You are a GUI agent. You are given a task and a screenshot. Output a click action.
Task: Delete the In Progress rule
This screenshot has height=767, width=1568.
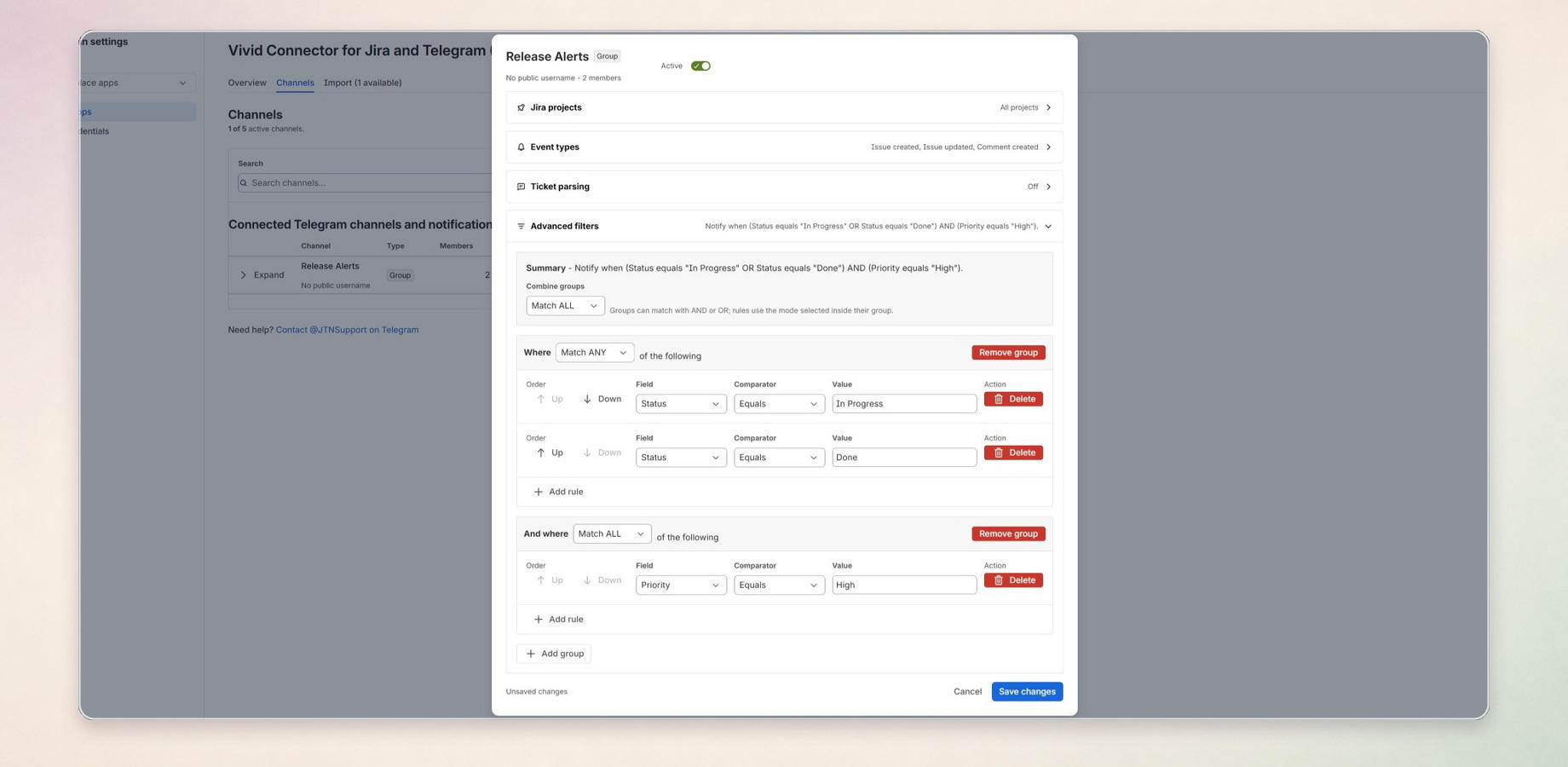click(x=1013, y=400)
